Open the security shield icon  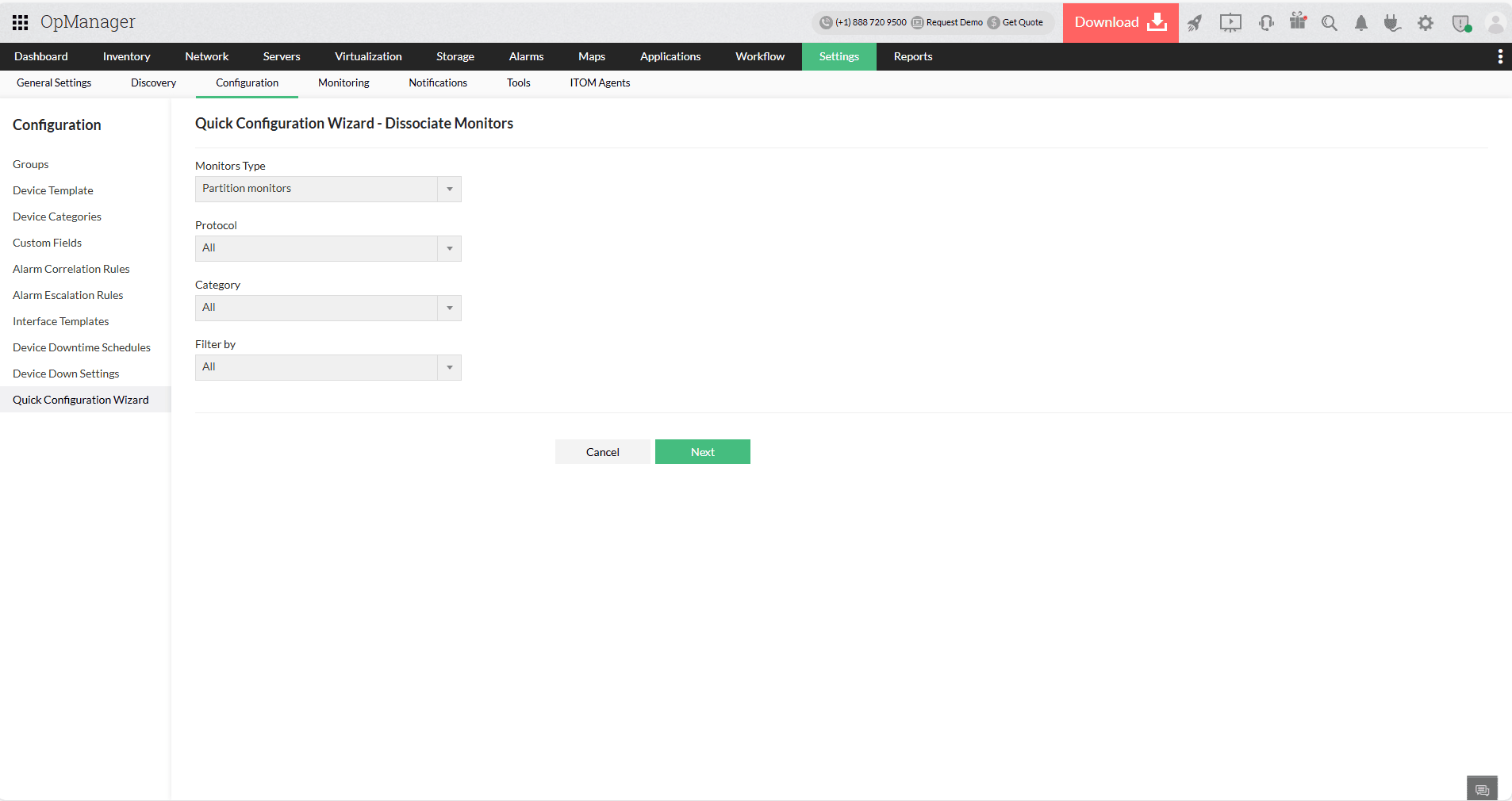1460,23
